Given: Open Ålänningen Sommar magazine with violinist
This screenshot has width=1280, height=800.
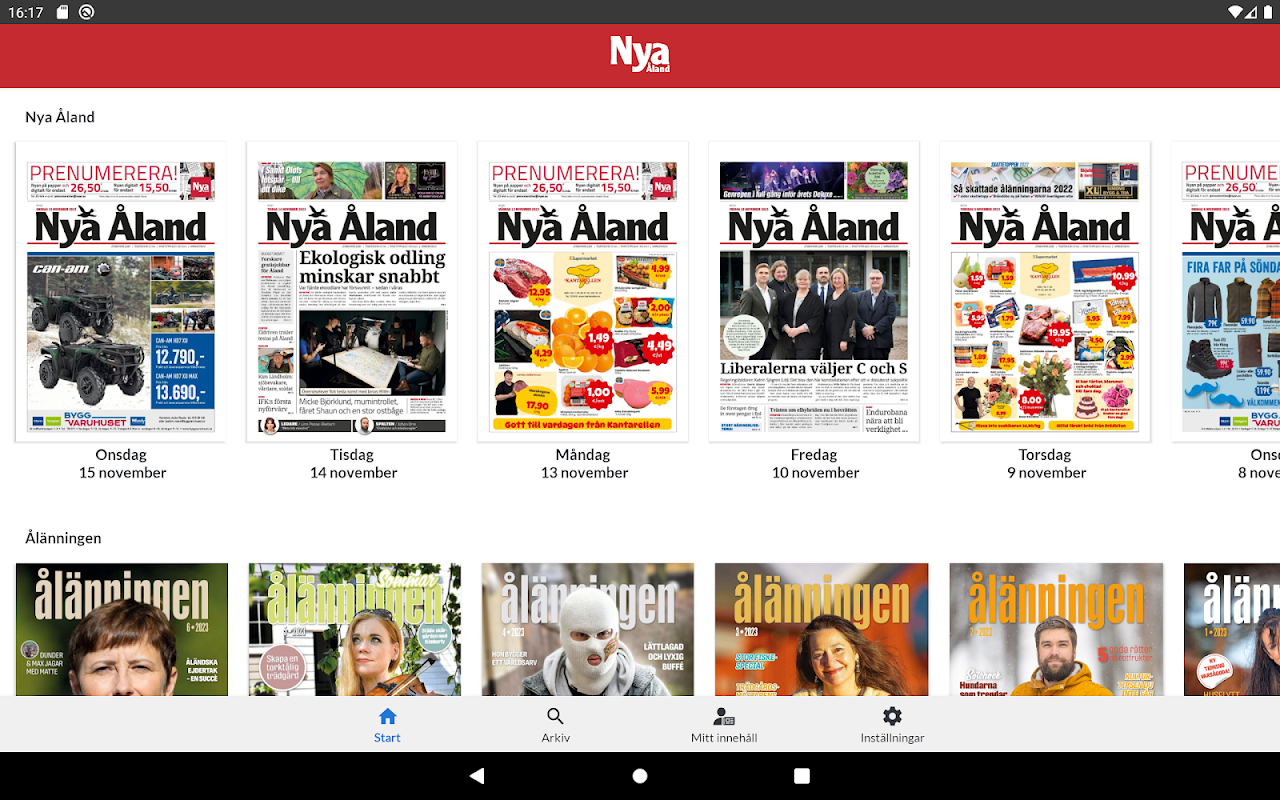Looking at the screenshot, I should (x=355, y=629).
